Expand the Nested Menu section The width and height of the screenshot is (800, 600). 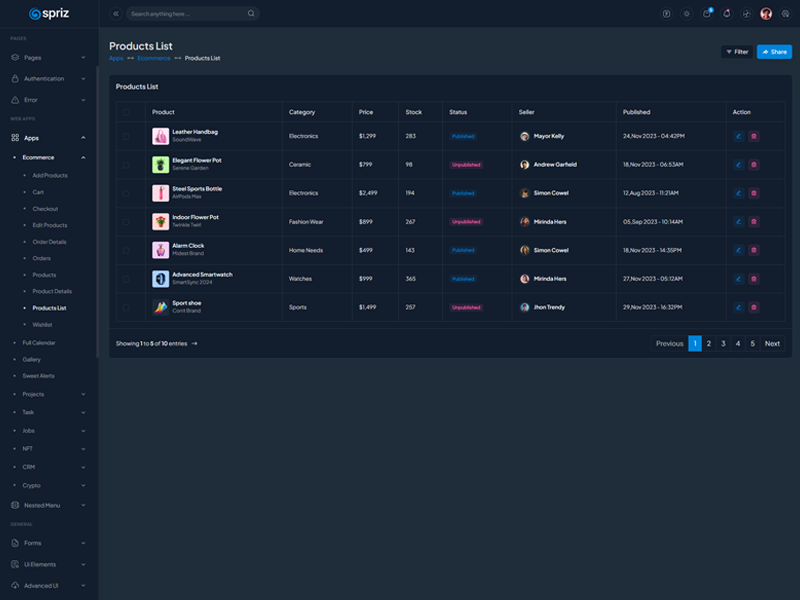48,505
